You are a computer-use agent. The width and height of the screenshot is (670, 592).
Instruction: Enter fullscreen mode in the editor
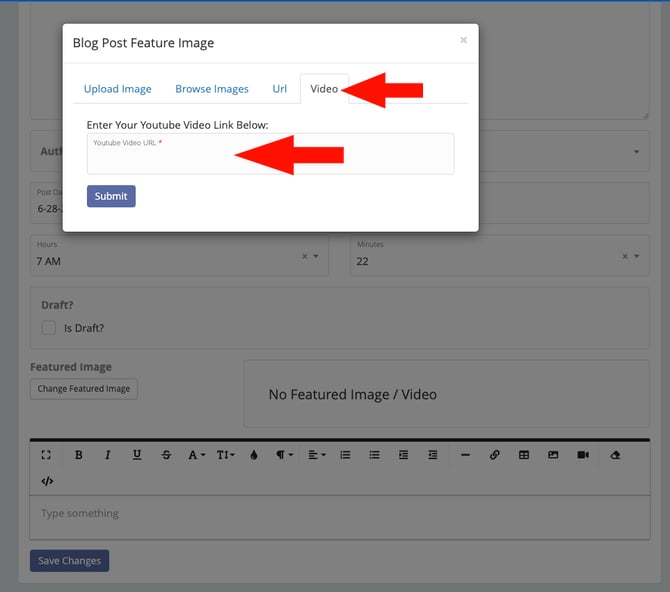tap(46, 455)
